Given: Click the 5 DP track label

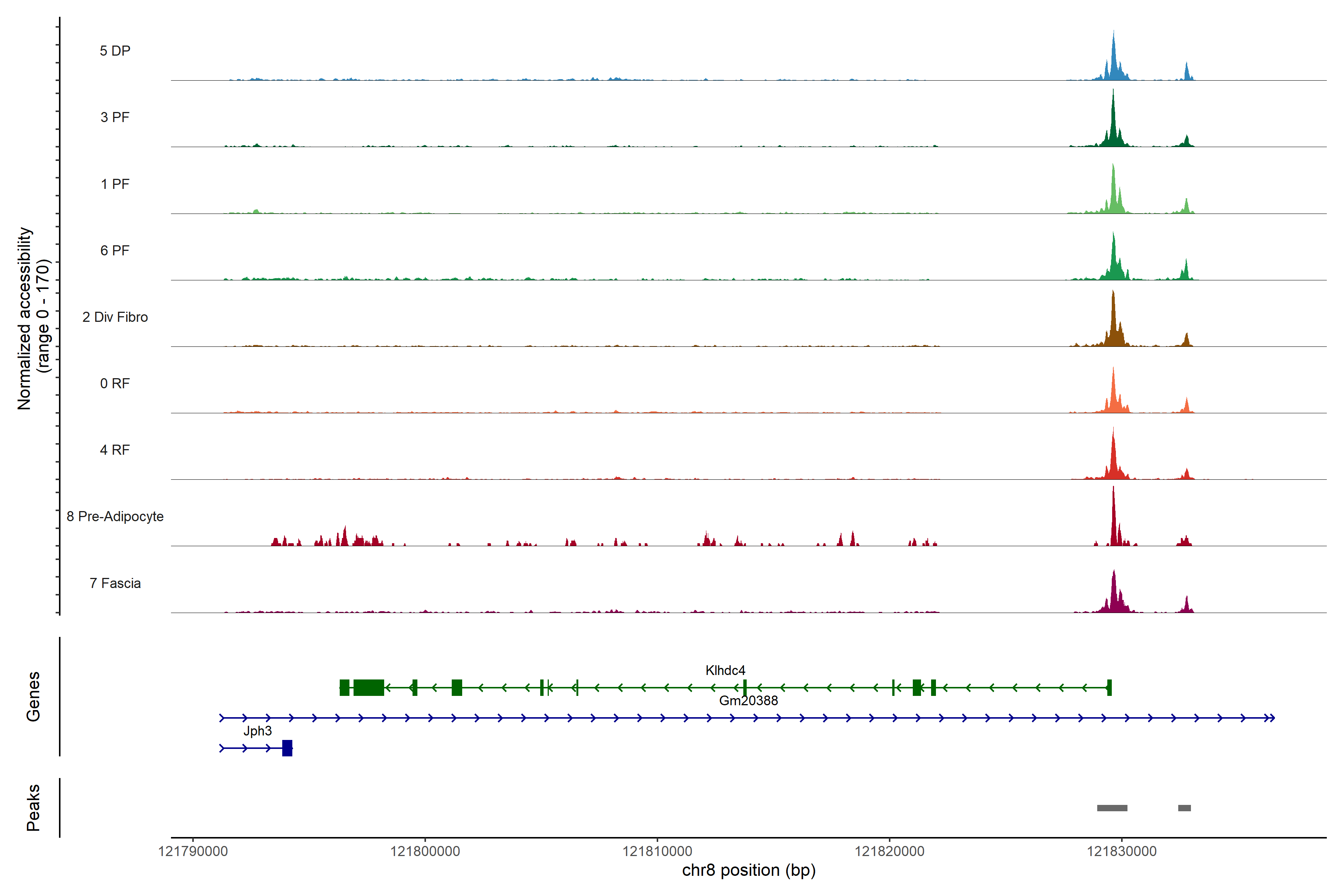Looking at the screenshot, I should 115,51.
